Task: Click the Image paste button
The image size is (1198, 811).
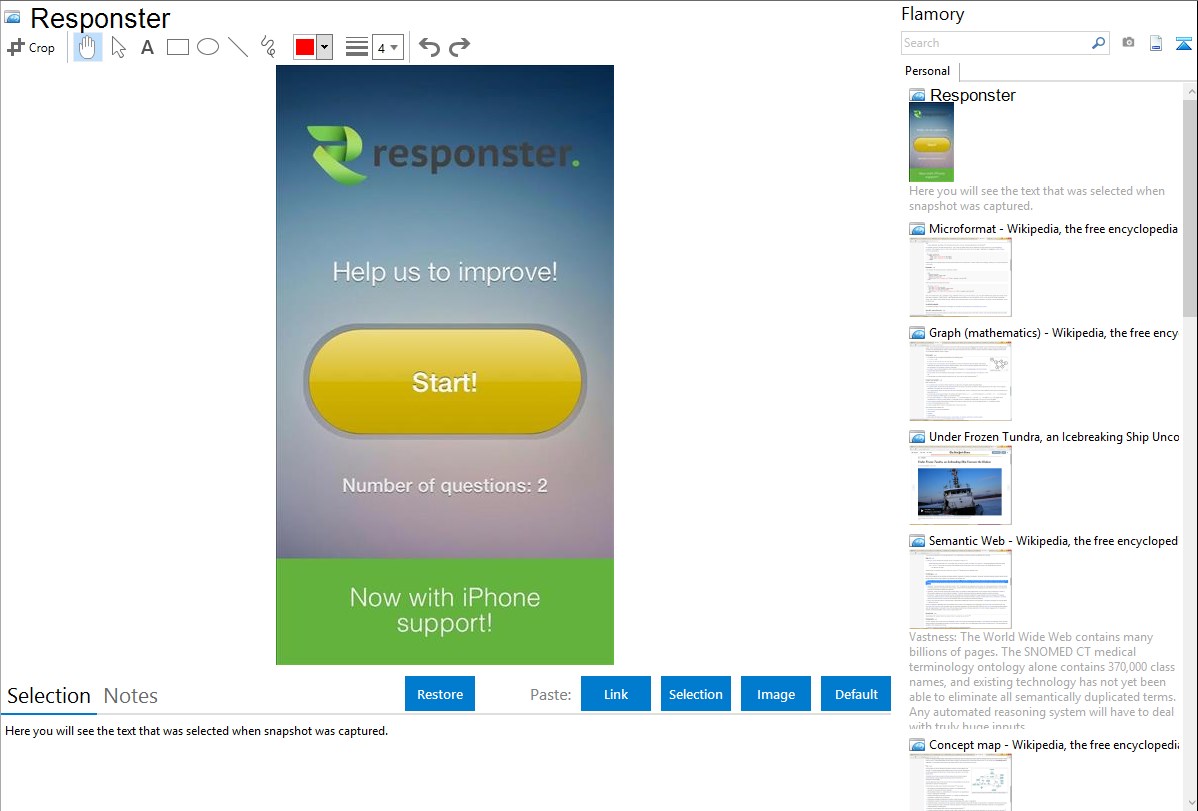Action: click(775, 694)
